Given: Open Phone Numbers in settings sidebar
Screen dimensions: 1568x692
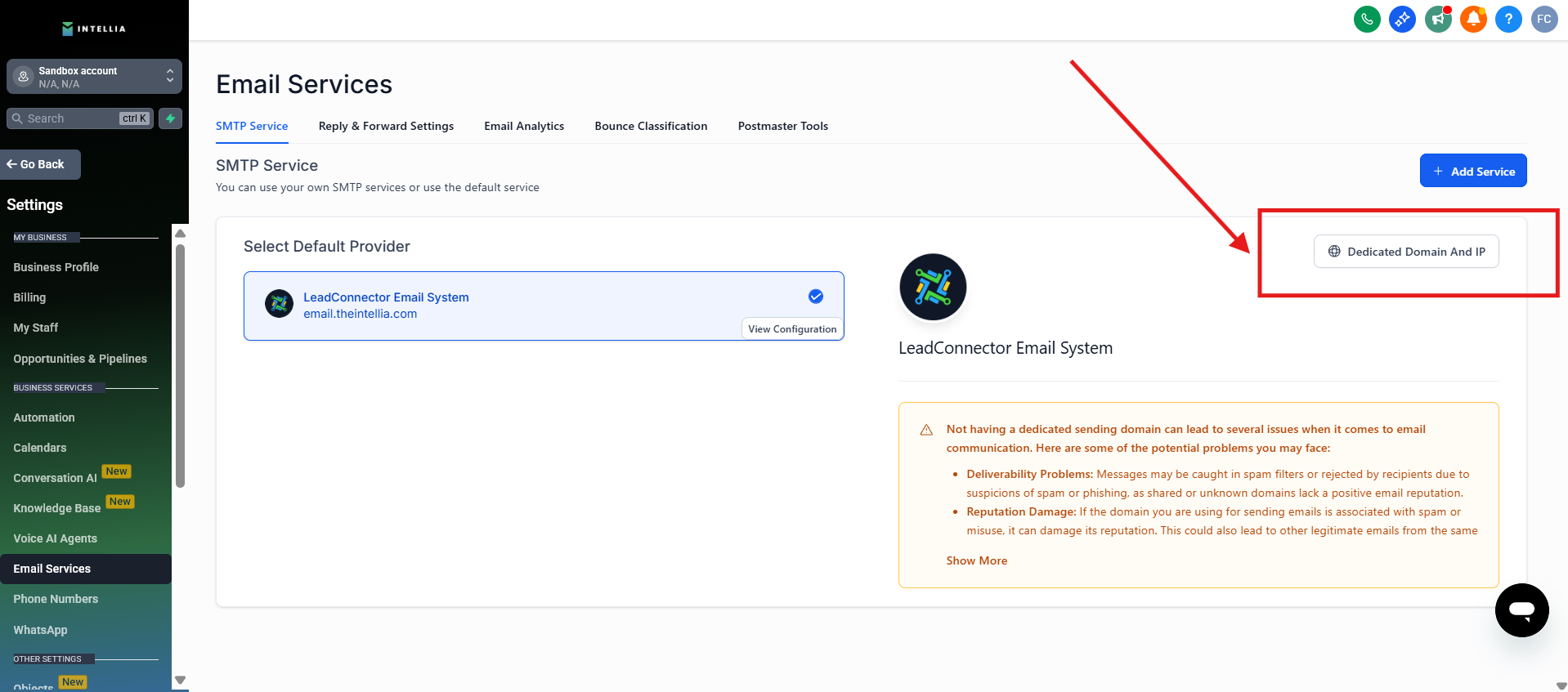Looking at the screenshot, I should coord(56,599).
